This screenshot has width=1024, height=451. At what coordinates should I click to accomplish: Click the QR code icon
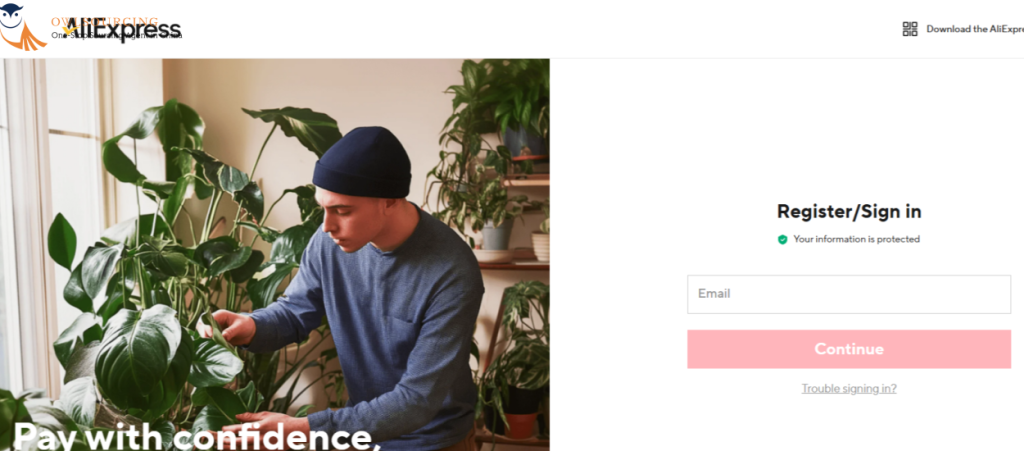coord(910,29)
